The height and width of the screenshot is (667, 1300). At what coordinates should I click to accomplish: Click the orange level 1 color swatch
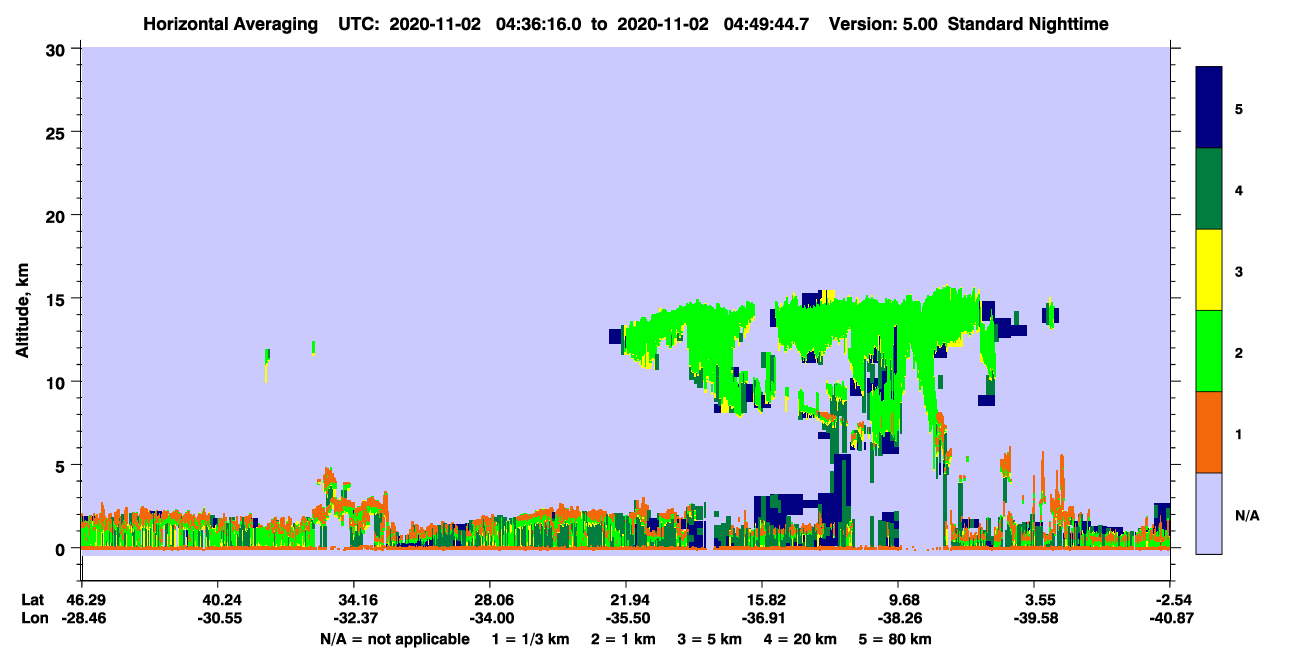pos(1209,432)
